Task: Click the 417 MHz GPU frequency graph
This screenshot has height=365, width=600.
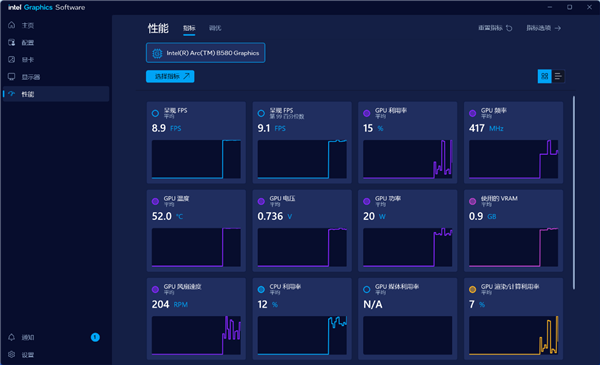Action: tap(513, 159)
